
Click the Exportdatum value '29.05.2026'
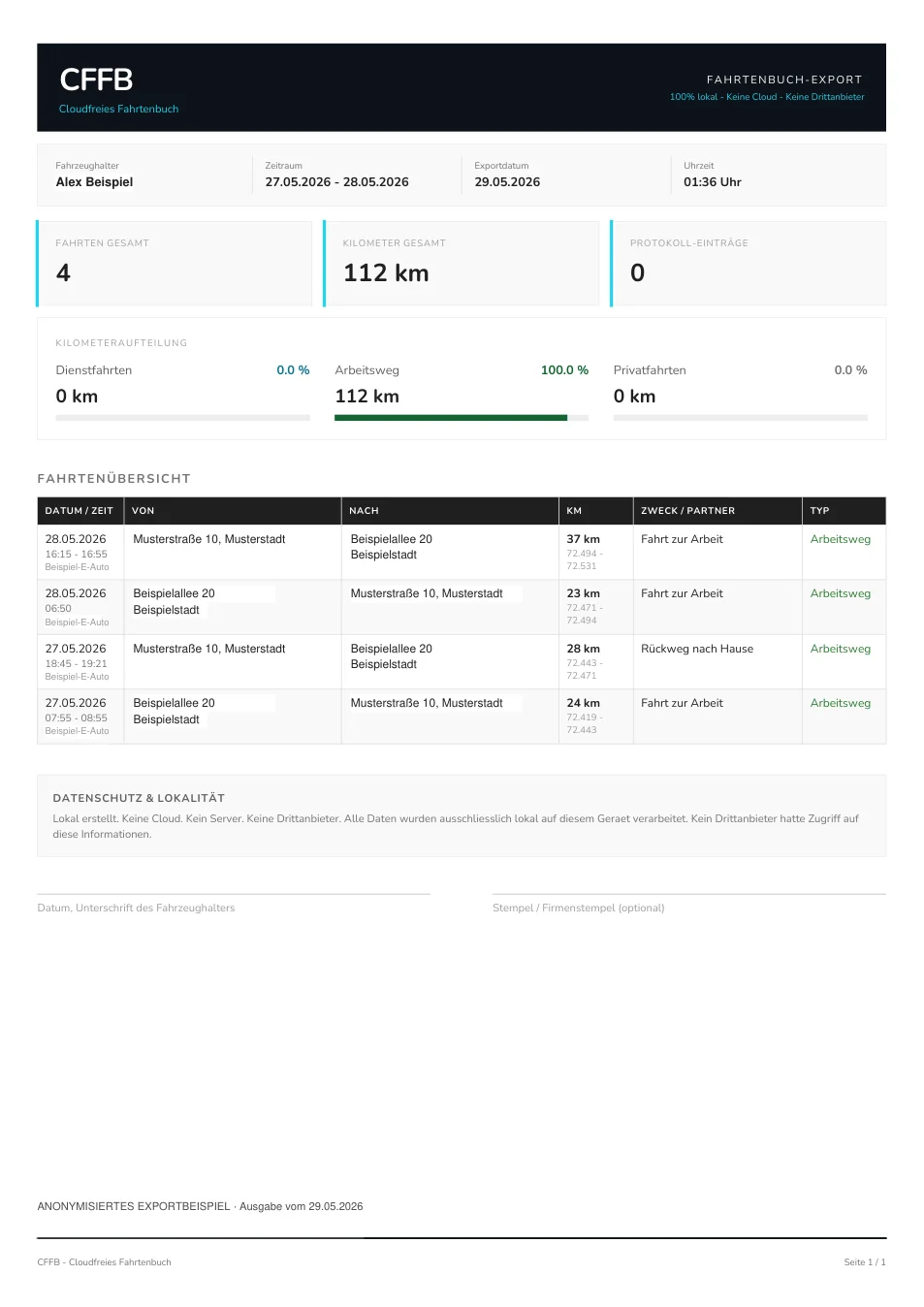pyautogui.click(x=507, y=182)
